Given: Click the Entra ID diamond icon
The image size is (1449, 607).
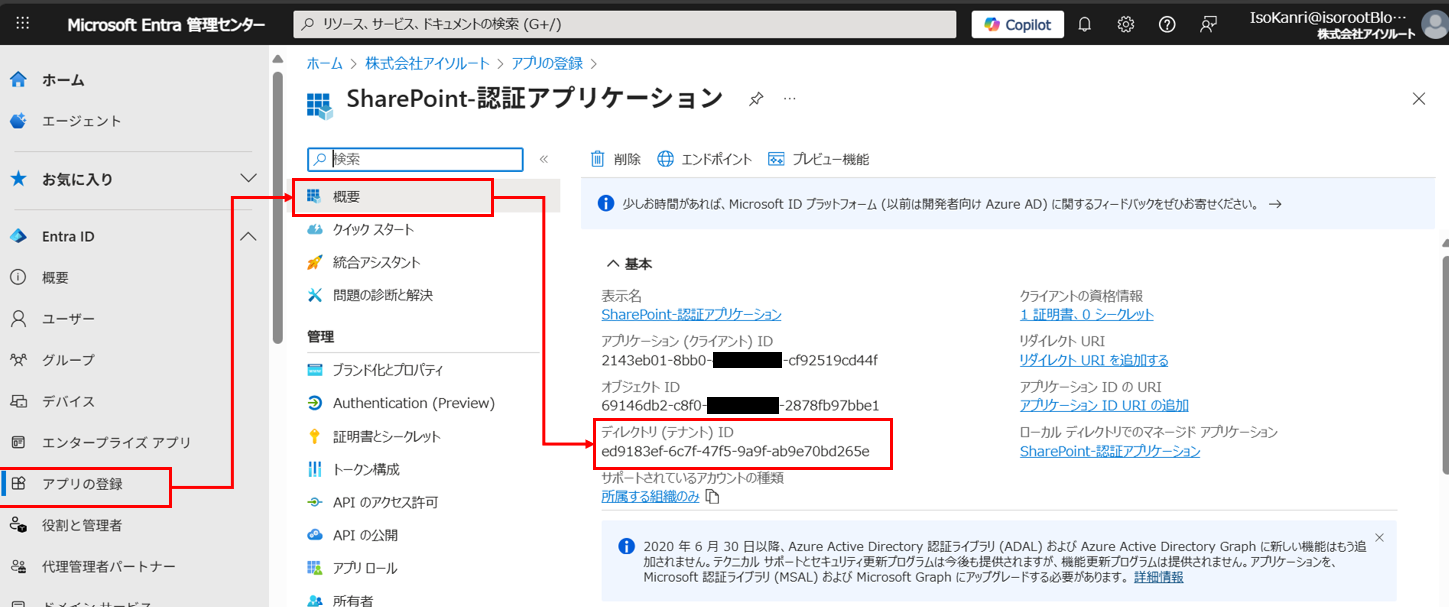Looking at the screenshot, I should [18, 237].
